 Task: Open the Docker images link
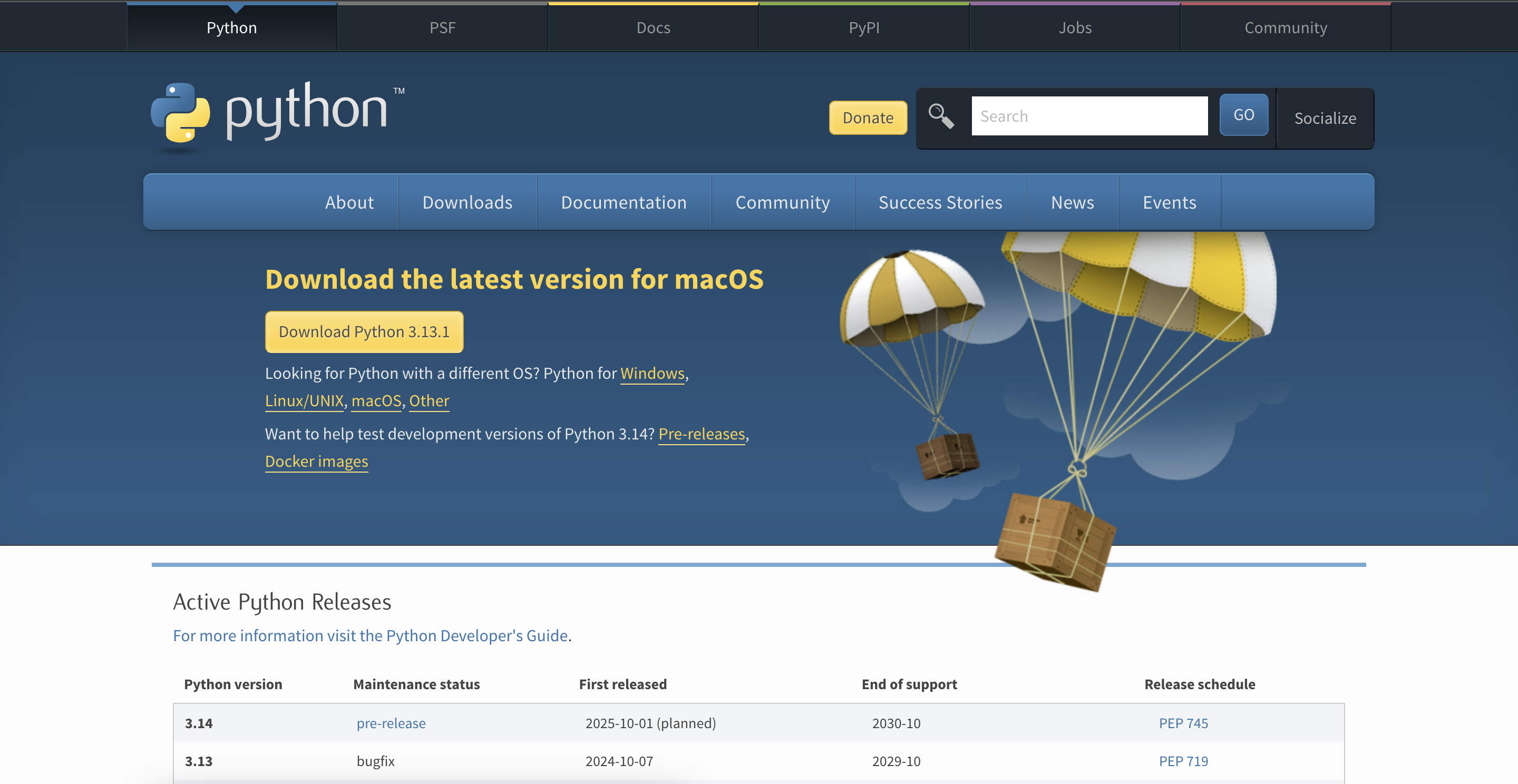(316, 461)
